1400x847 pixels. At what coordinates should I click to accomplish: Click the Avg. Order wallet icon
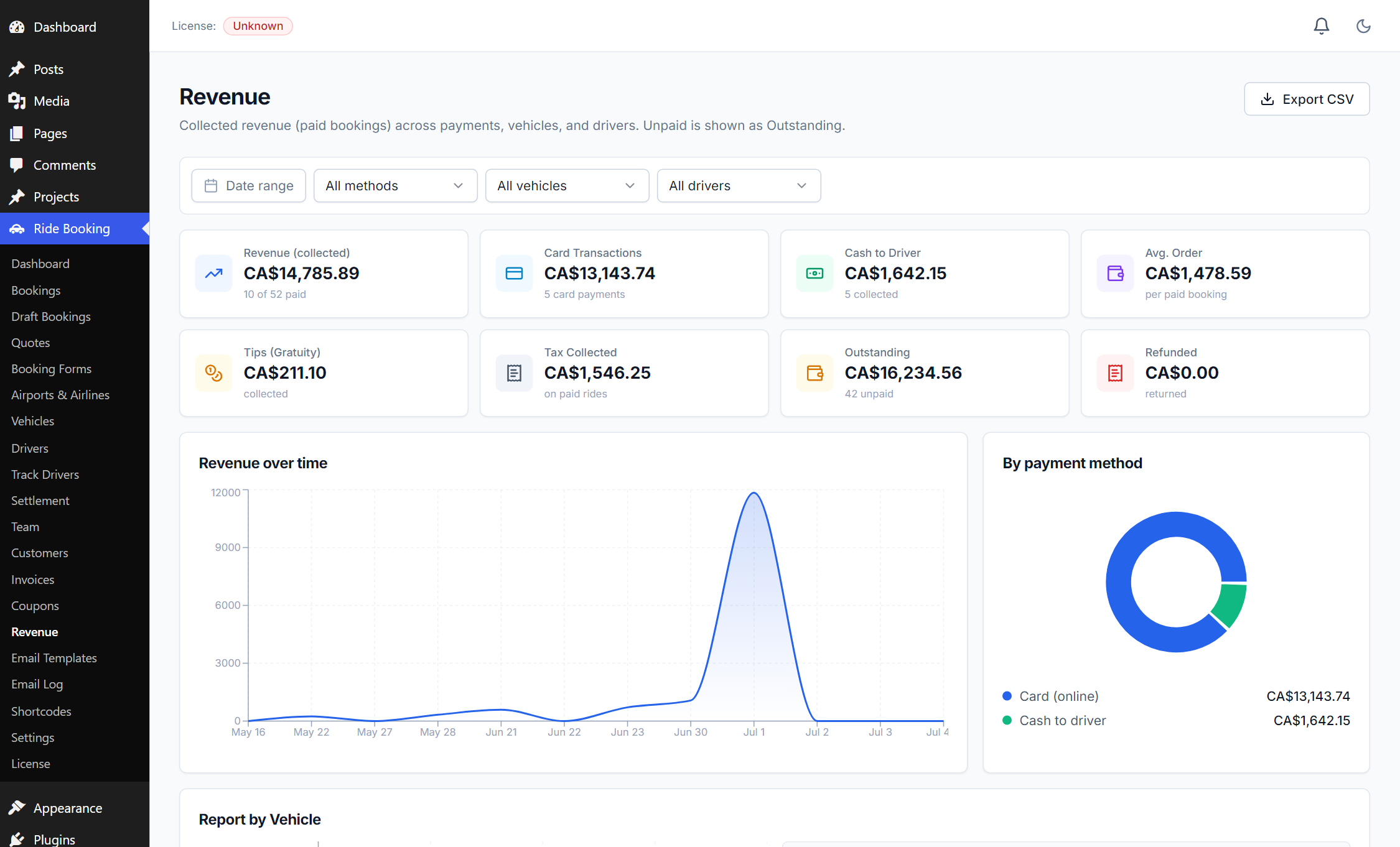pos(1116,274)
